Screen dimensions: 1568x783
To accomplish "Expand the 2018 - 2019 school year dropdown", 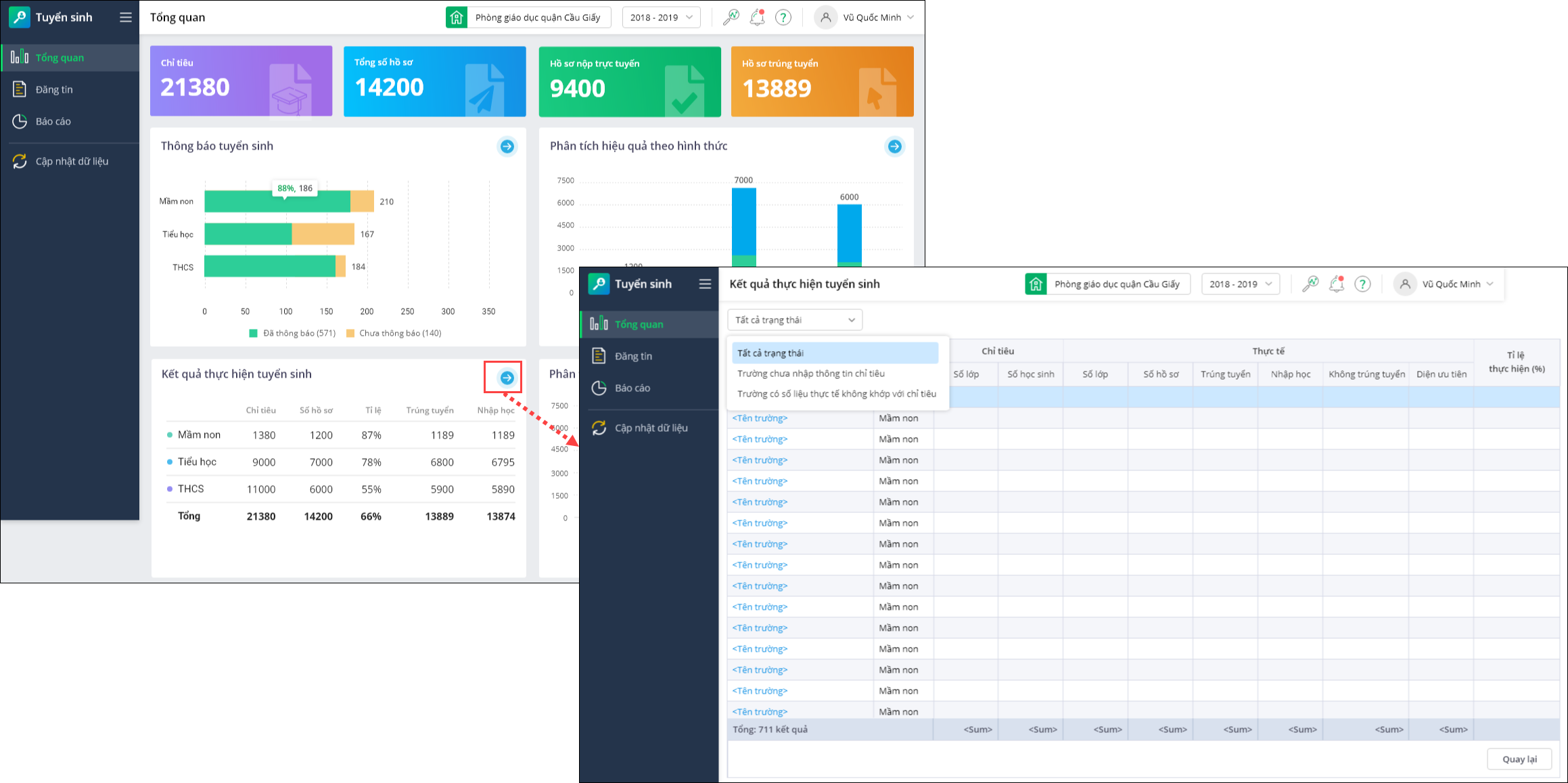I will [x=661, y=18].
